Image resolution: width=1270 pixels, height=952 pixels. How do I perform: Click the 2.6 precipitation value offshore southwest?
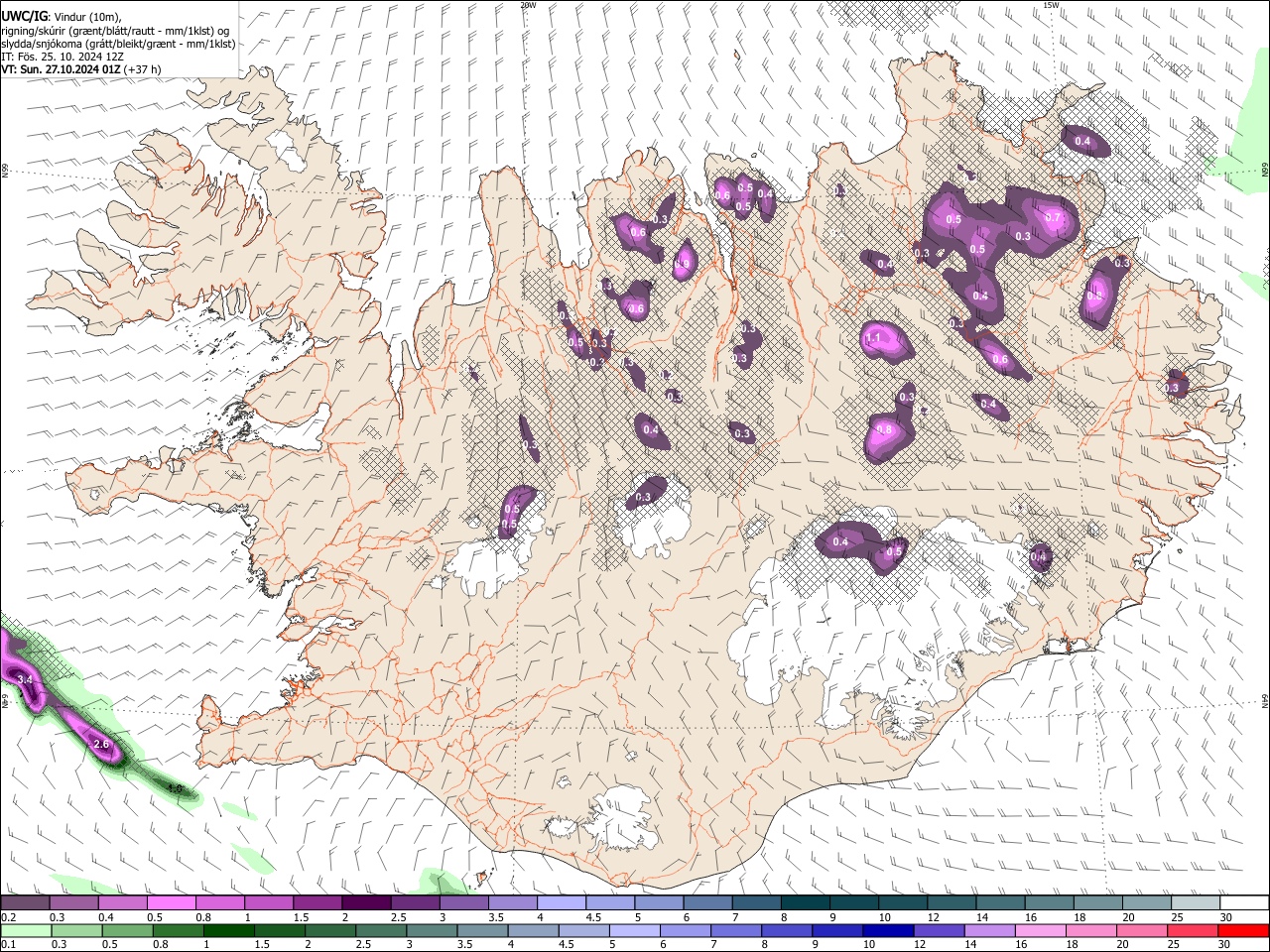click(100, 744)
